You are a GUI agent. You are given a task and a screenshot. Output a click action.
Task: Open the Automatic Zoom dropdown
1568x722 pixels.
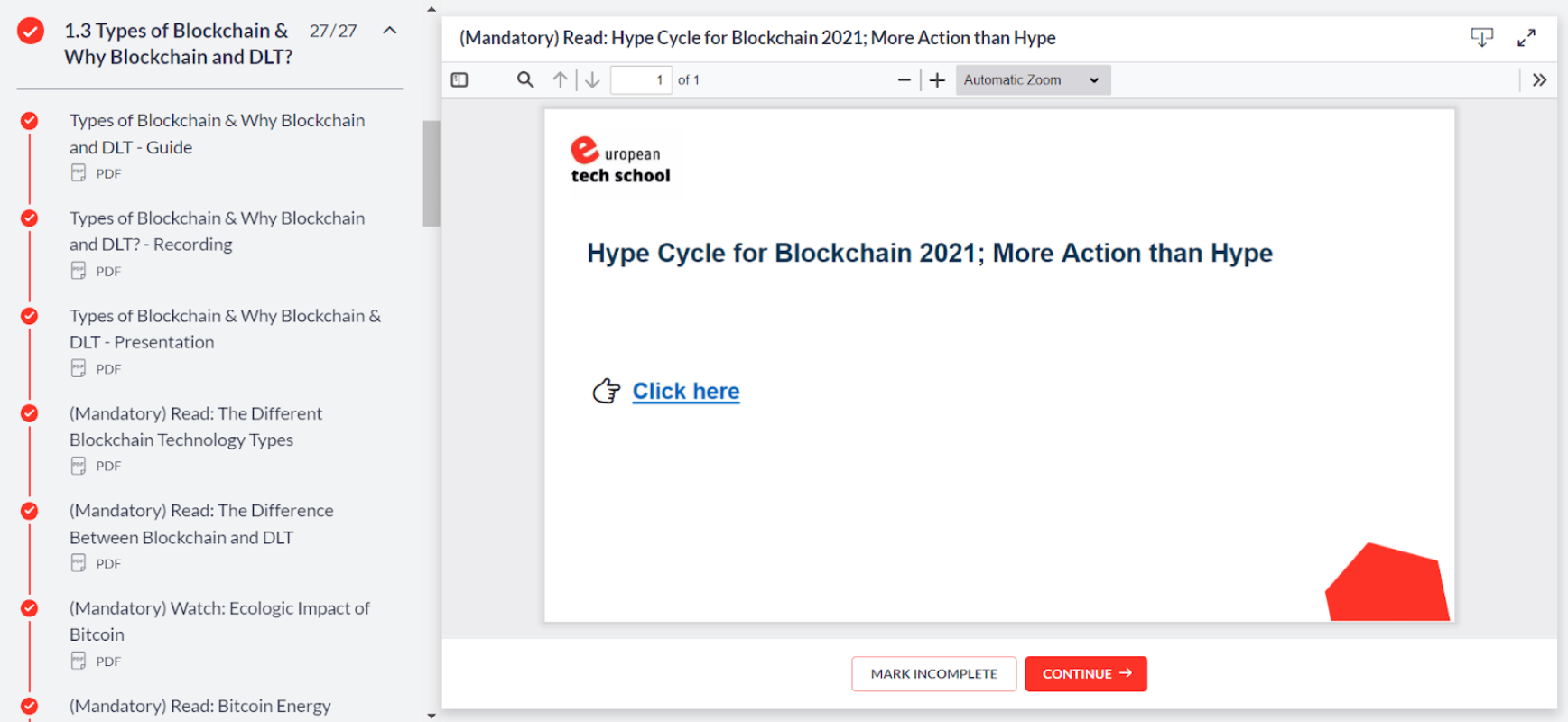(x=1033, y=80)
